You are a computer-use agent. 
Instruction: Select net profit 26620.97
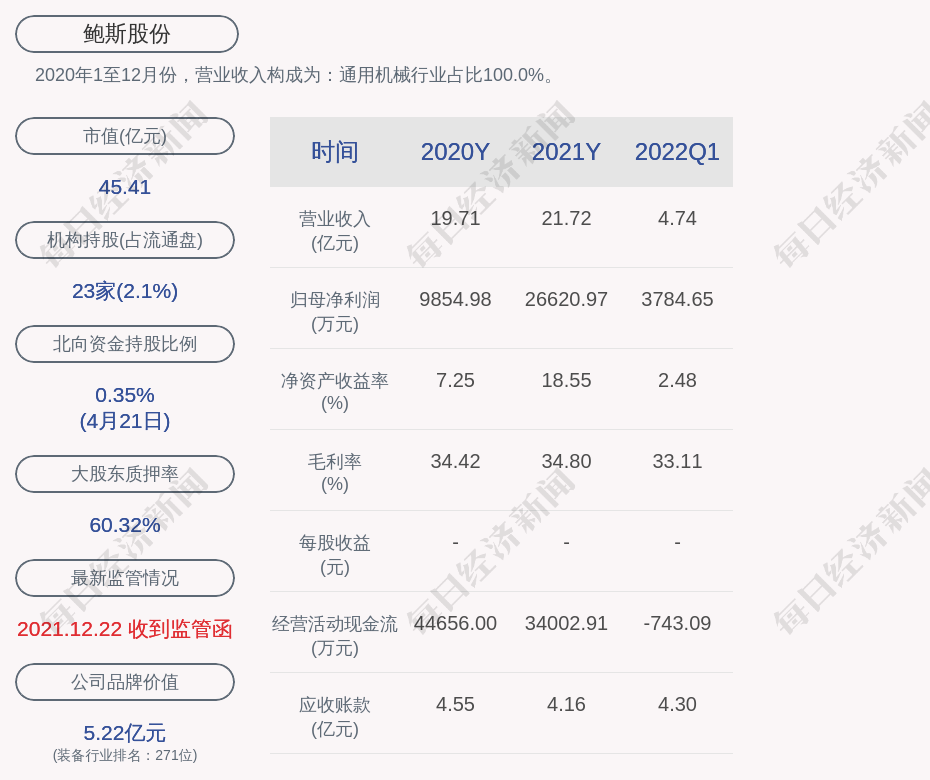tap(566, 299)
